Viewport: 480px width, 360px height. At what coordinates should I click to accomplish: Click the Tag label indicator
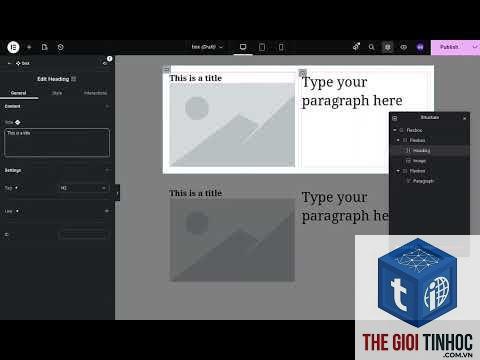pos(16,188)
